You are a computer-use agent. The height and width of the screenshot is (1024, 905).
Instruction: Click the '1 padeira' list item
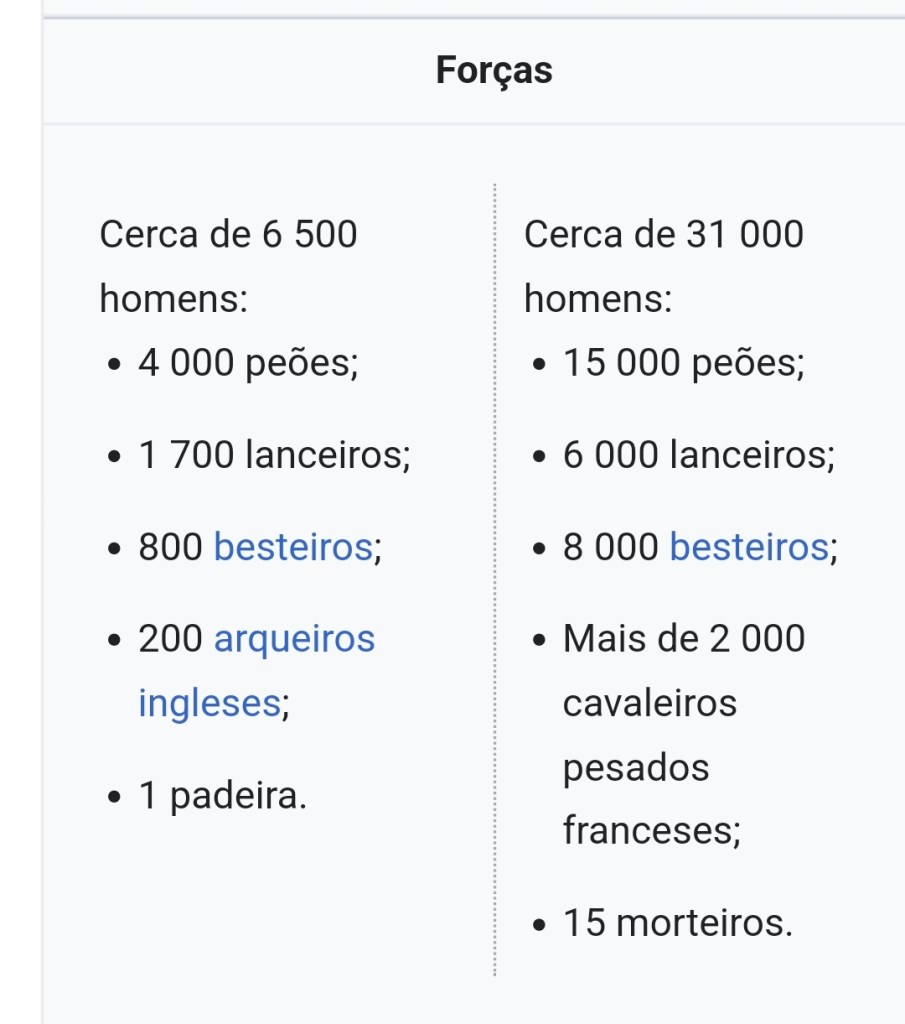click(222, 796)
